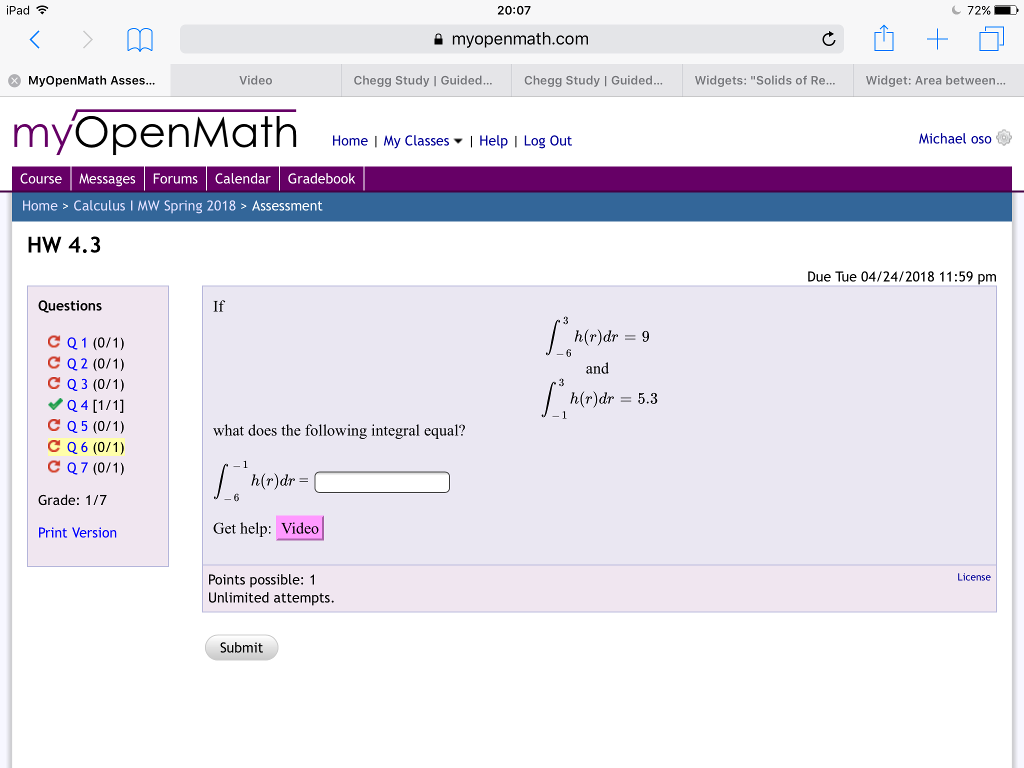The width and height of the screenshot is (1024, 768).
Task: Show Safari tab overview
Action: point(991,40)
